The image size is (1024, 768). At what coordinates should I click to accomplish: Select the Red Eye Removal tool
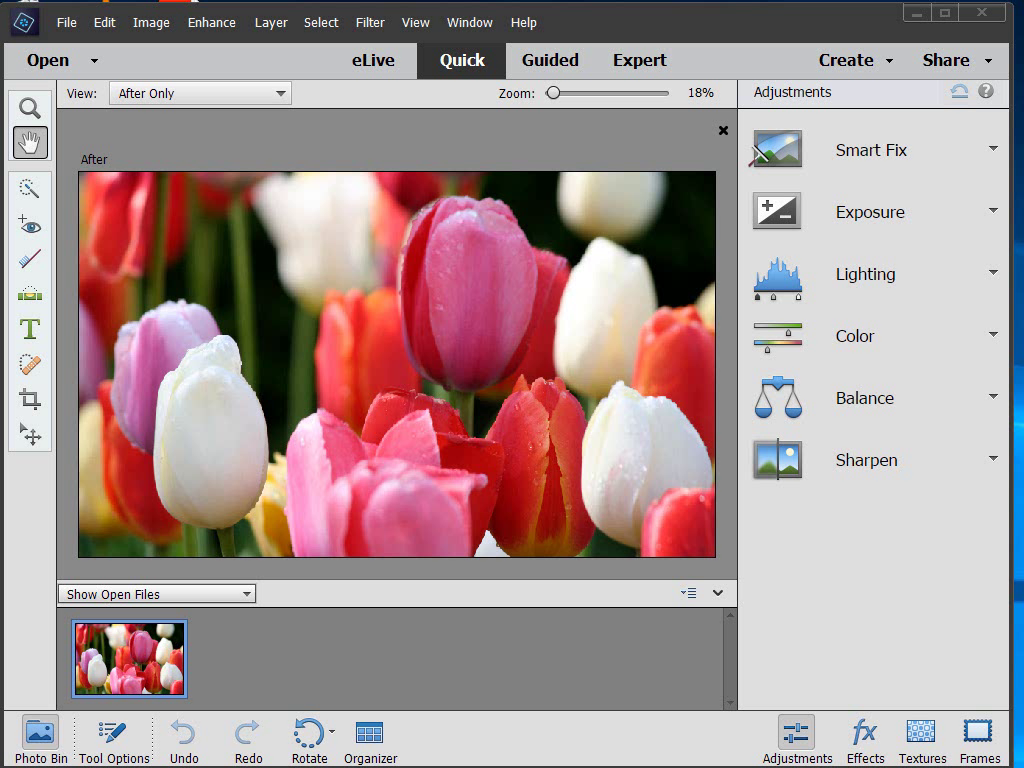coord(30,224)
